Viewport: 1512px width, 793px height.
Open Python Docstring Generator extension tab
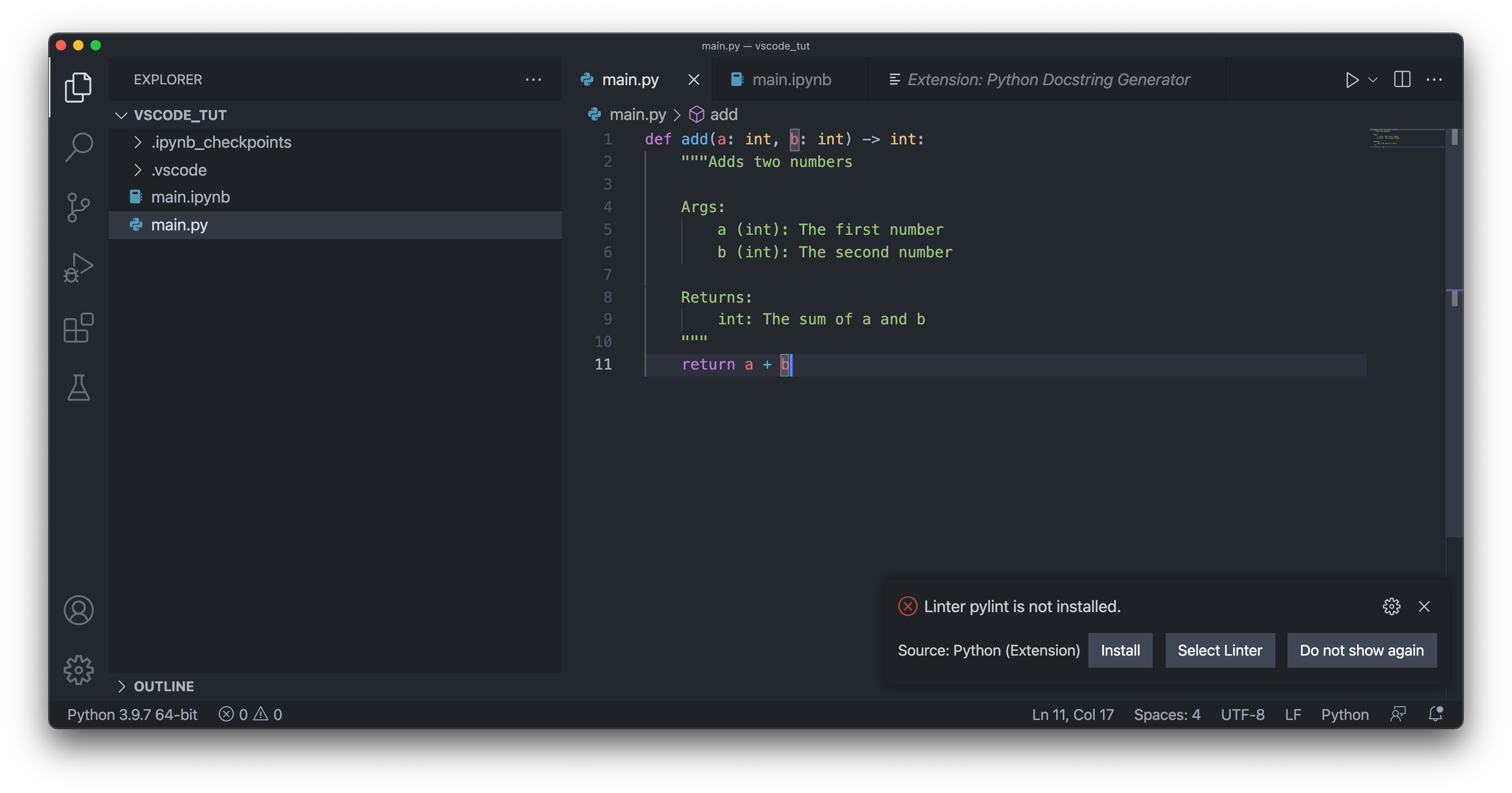[1048, 80]
